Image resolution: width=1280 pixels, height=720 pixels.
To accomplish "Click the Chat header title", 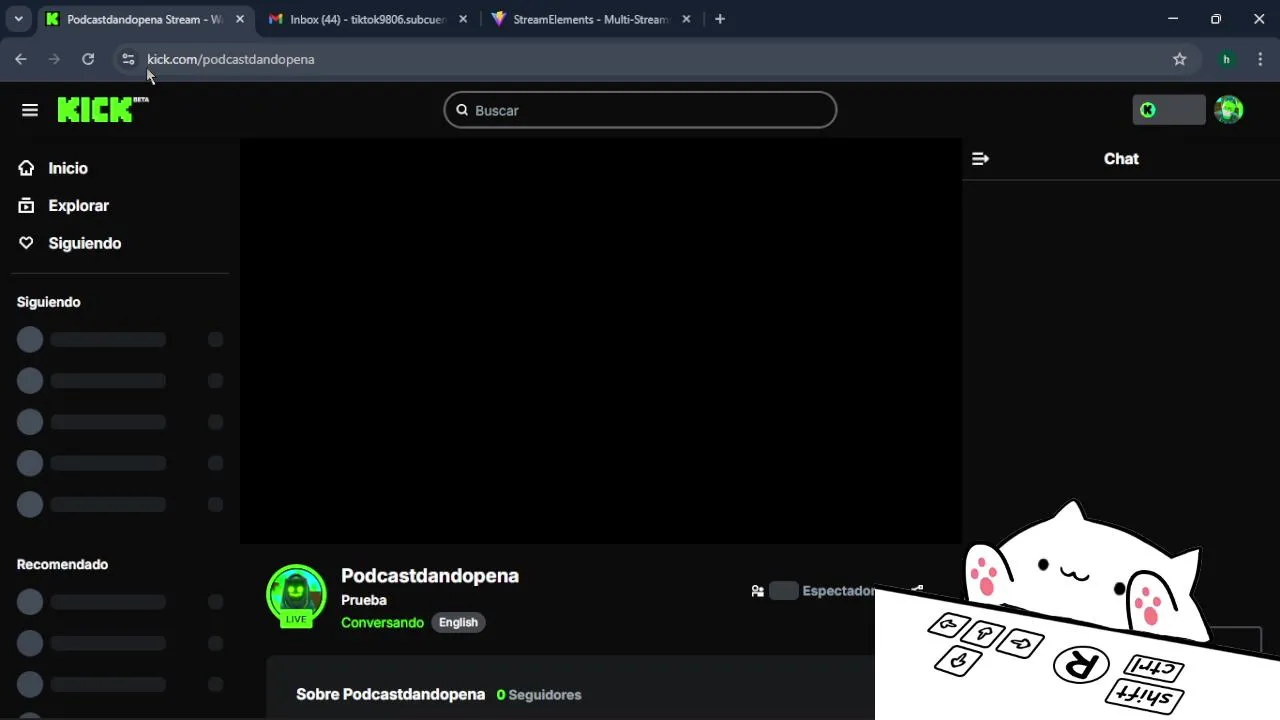I will tap(1121, 158).
